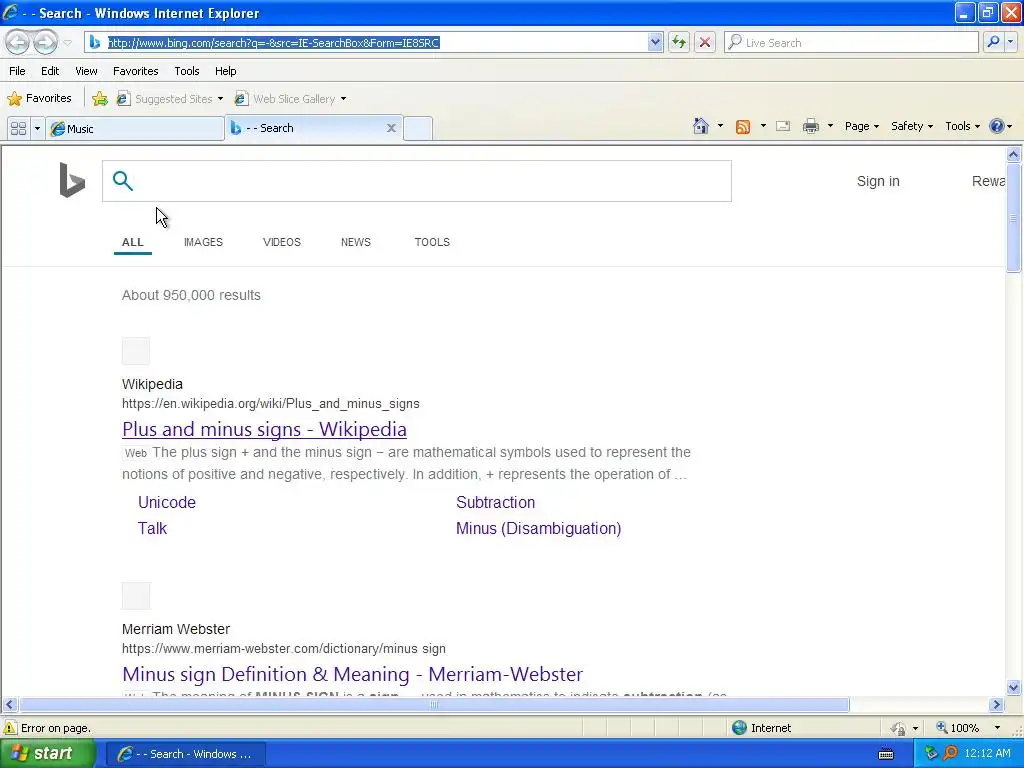This screenshot has height=768, width=1024.
Task: Click the horizontal scrollbar right arrow
Action: pos(996,705)
